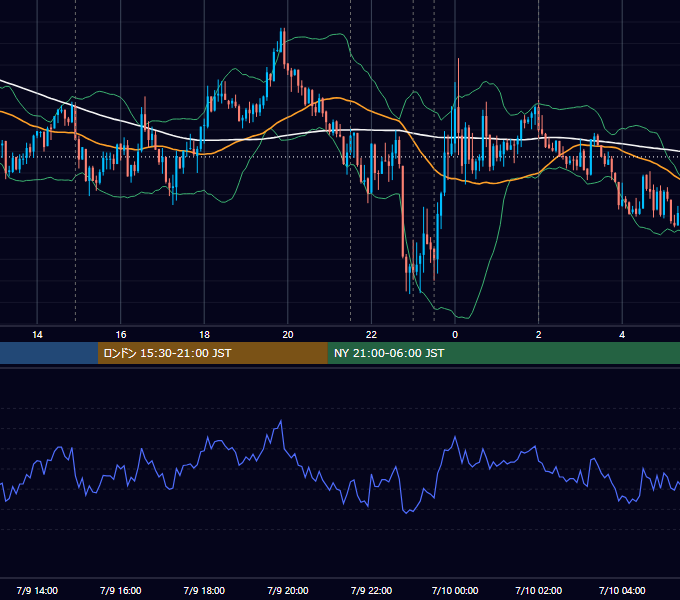This screenshot has height=600, width=680.
Task: Click the hour label 16 on time axis
Action: click(121, 335)
